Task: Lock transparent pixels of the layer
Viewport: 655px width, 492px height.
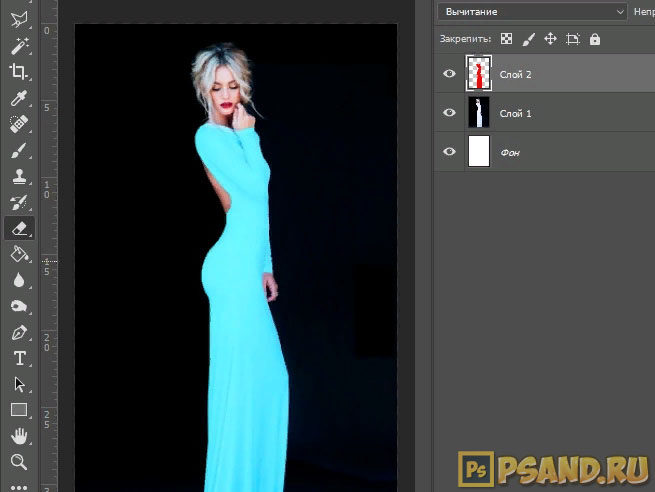Action: [506, 39]
